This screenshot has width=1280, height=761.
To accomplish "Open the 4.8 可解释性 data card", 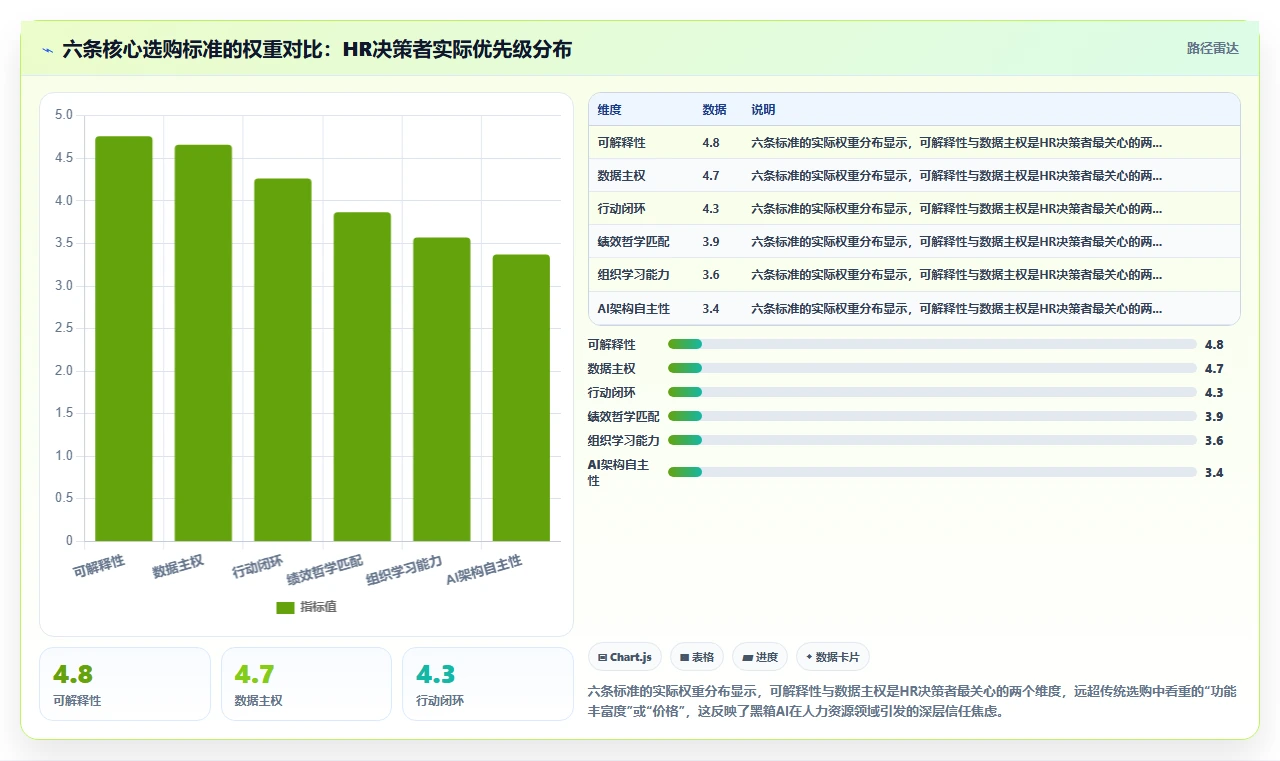I will tap(125, 684).
